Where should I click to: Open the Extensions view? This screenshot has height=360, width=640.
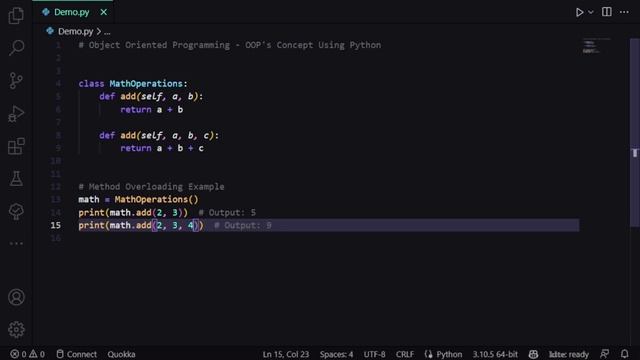pos(16,146)
